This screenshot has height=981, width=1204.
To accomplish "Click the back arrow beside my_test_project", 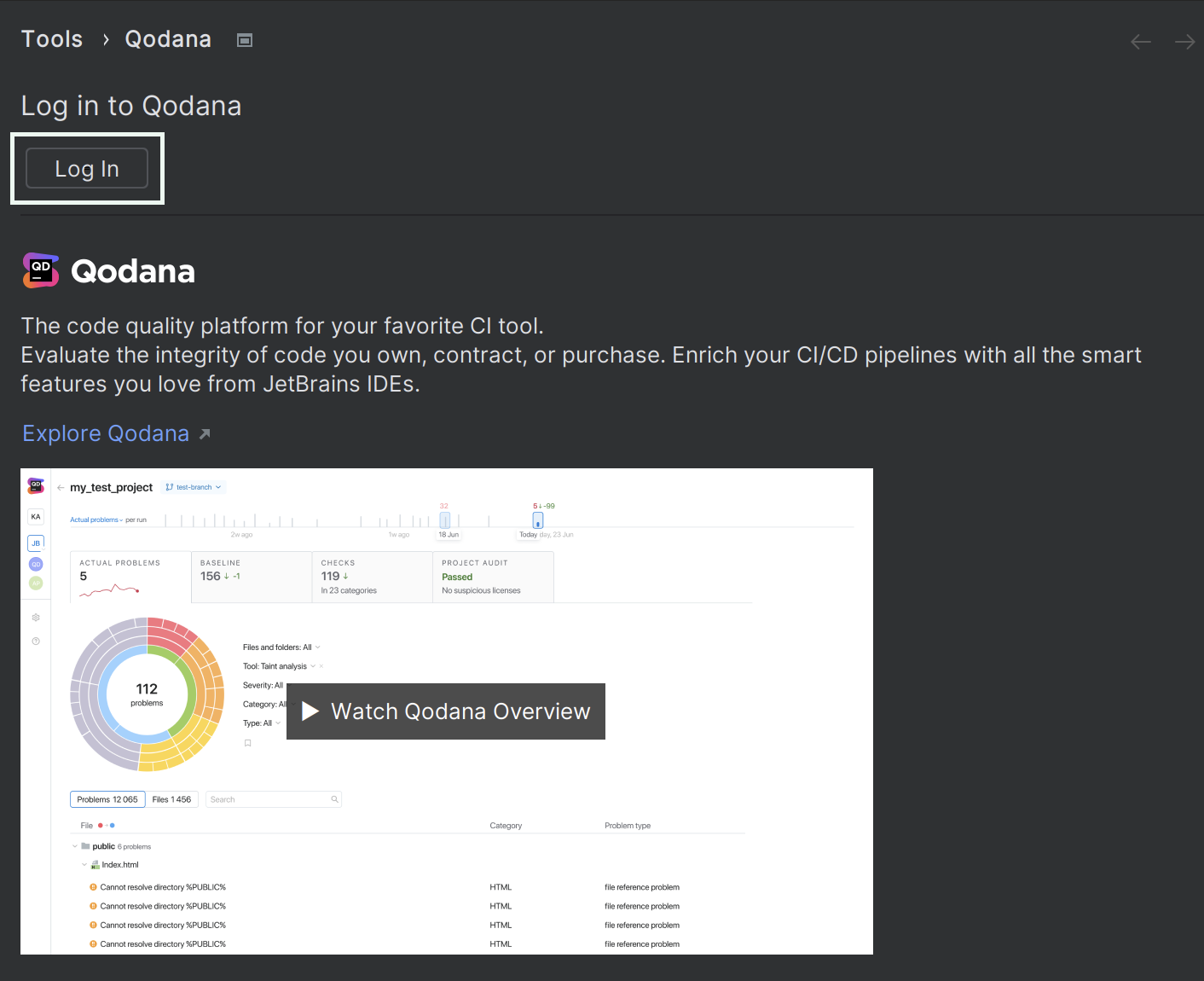I will (60, 487).
